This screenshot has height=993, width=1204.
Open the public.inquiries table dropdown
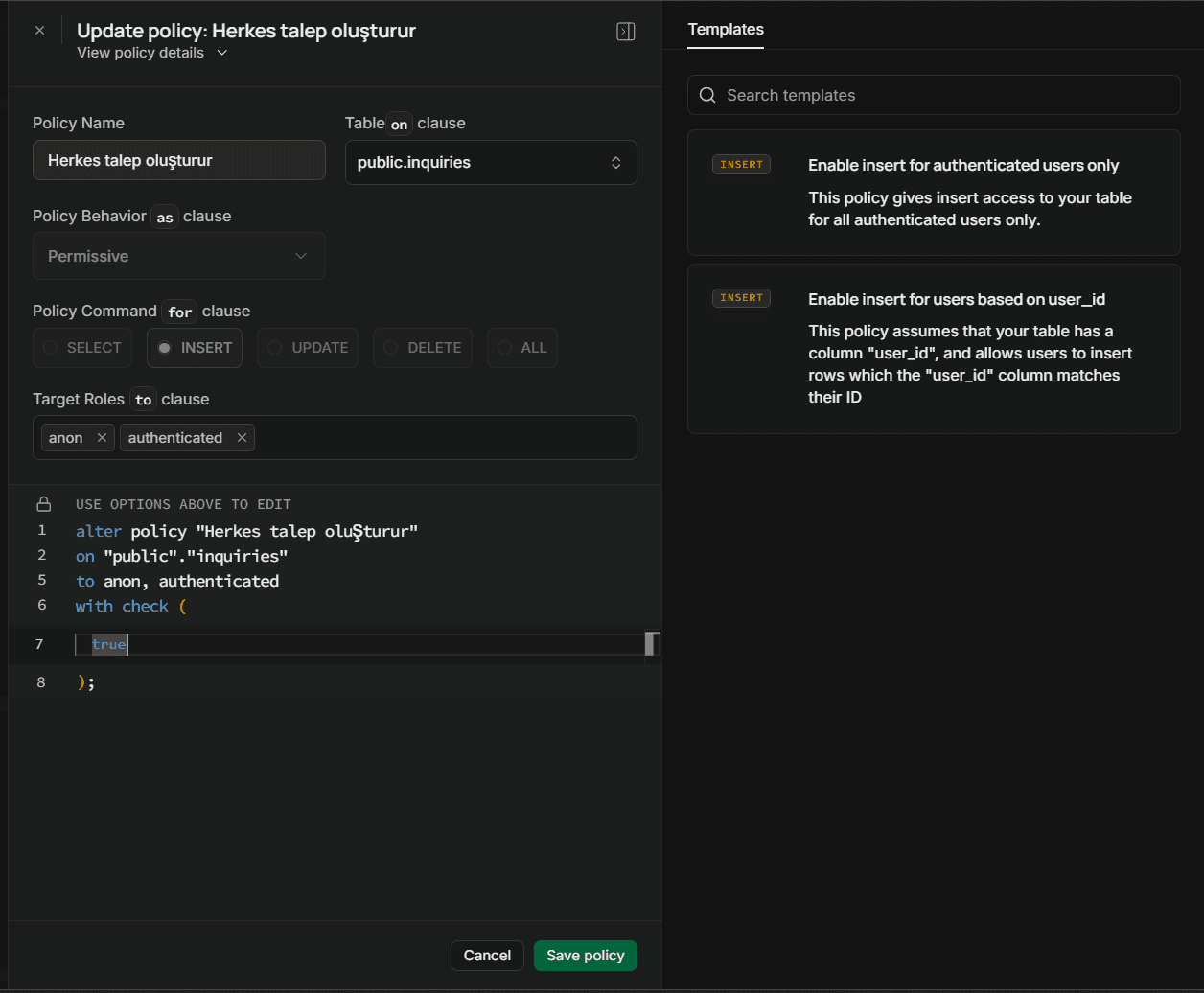pos(491,163)
